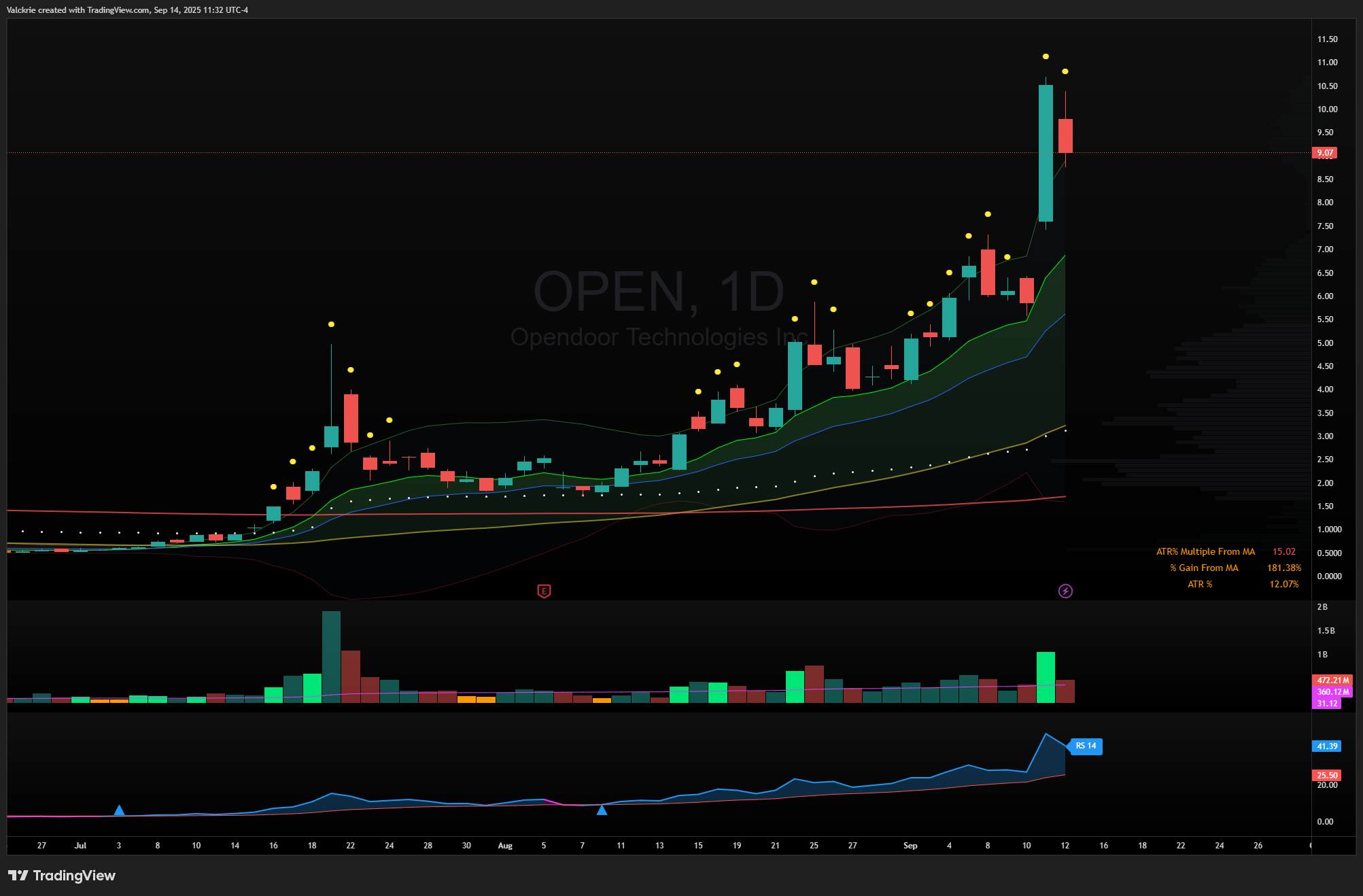Click the tallest volume bar in July
Viewport: 1363px width, 896px height.
click(331, 656)
